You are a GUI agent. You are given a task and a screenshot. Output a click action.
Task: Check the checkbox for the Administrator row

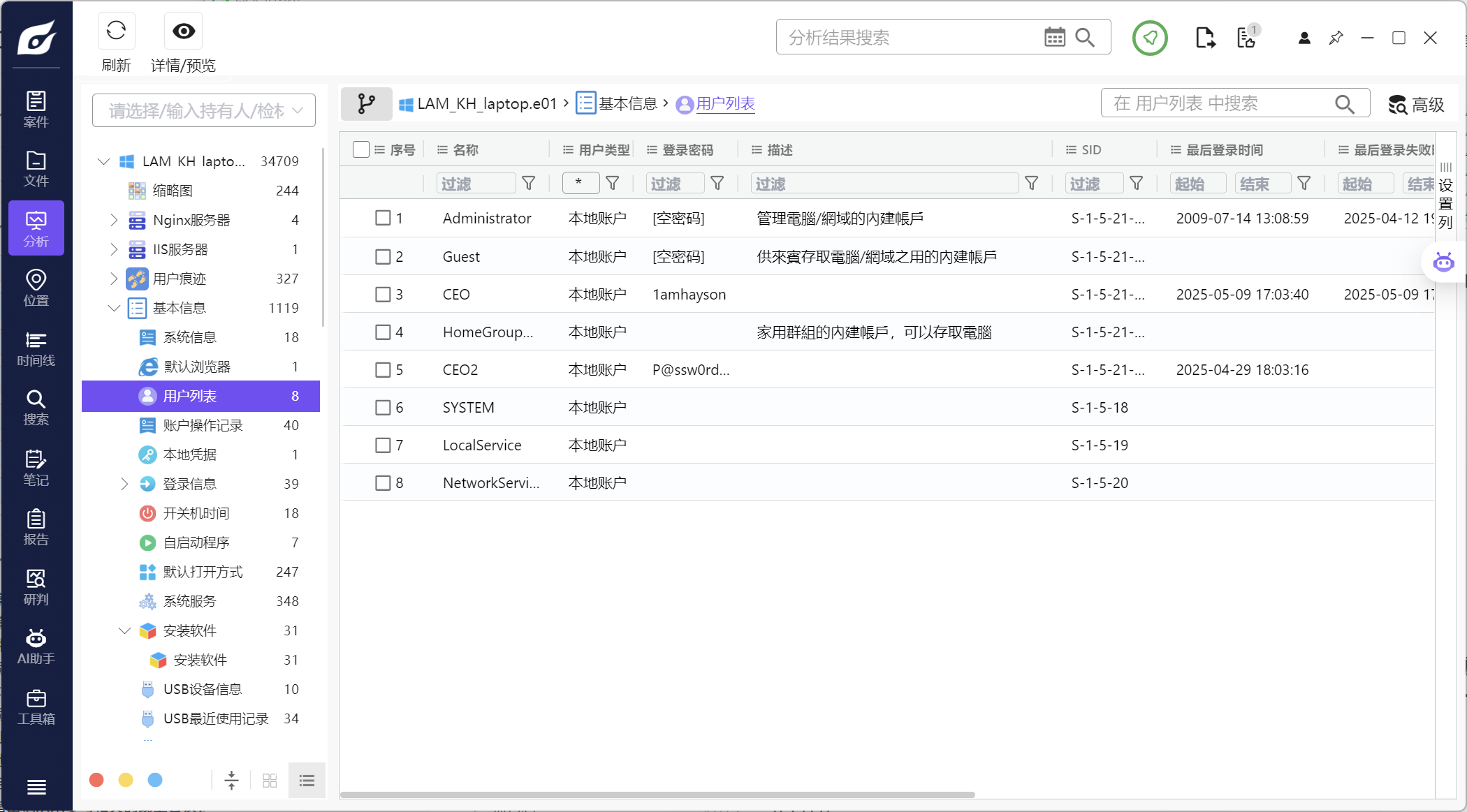point(383,218)
